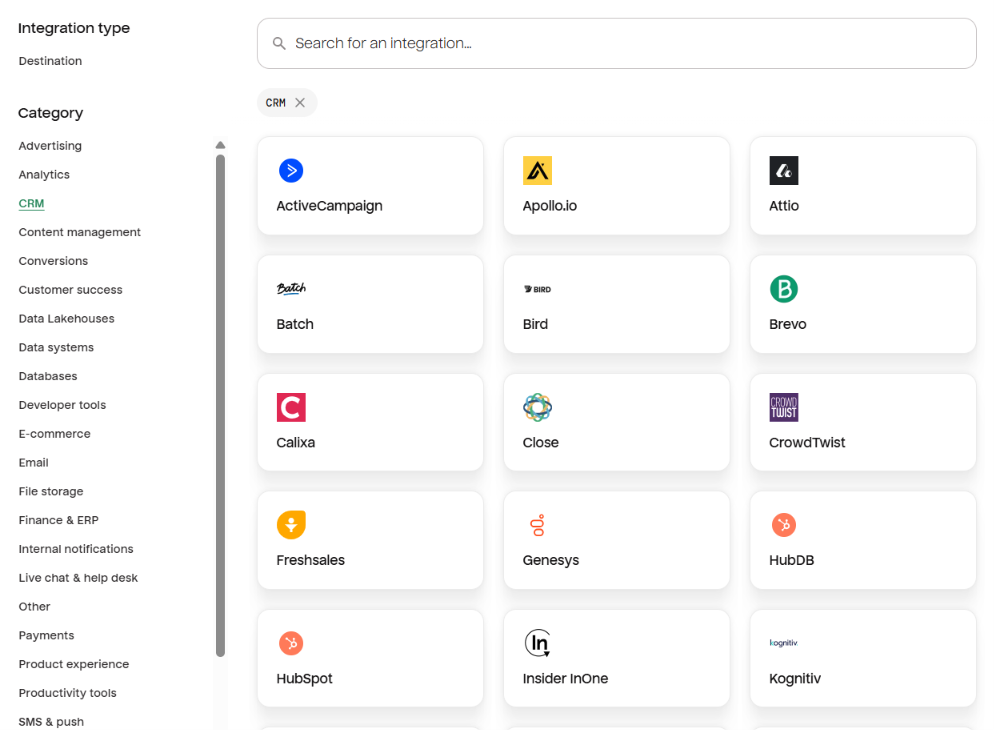Select the Other category
The image size is (994, 730).
tap(34, 606)
